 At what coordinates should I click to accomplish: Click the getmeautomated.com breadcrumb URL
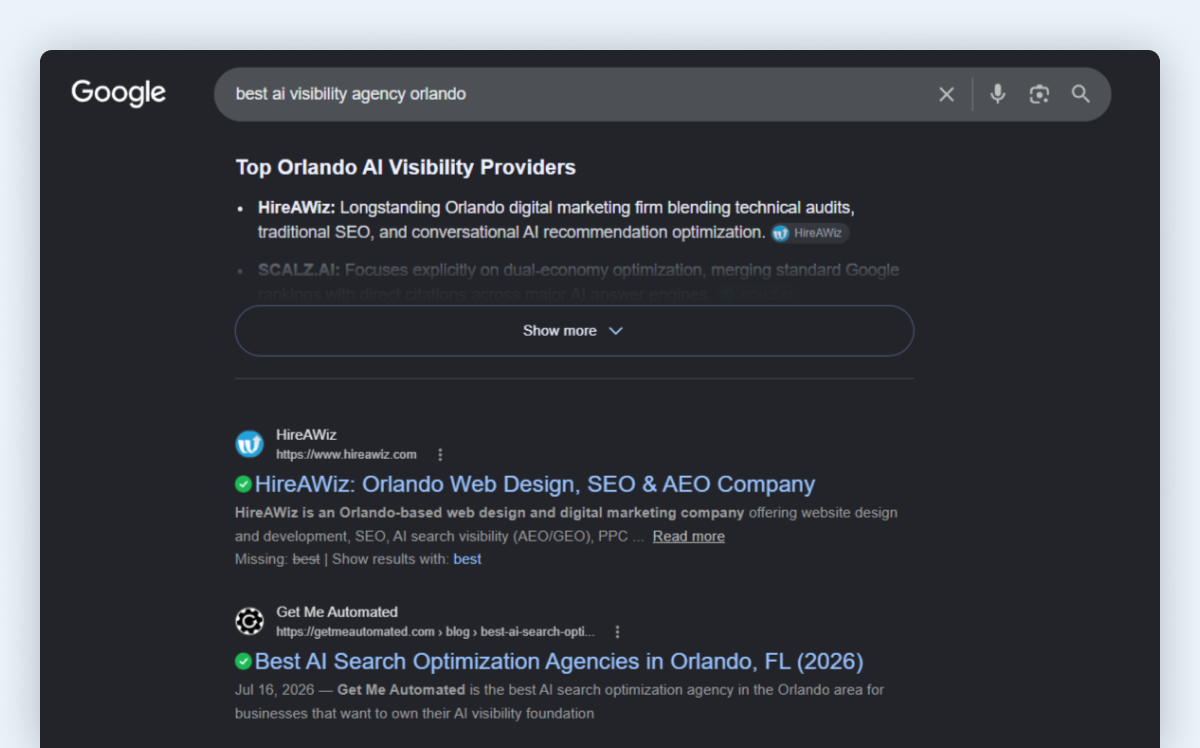(x=436, y=631)
